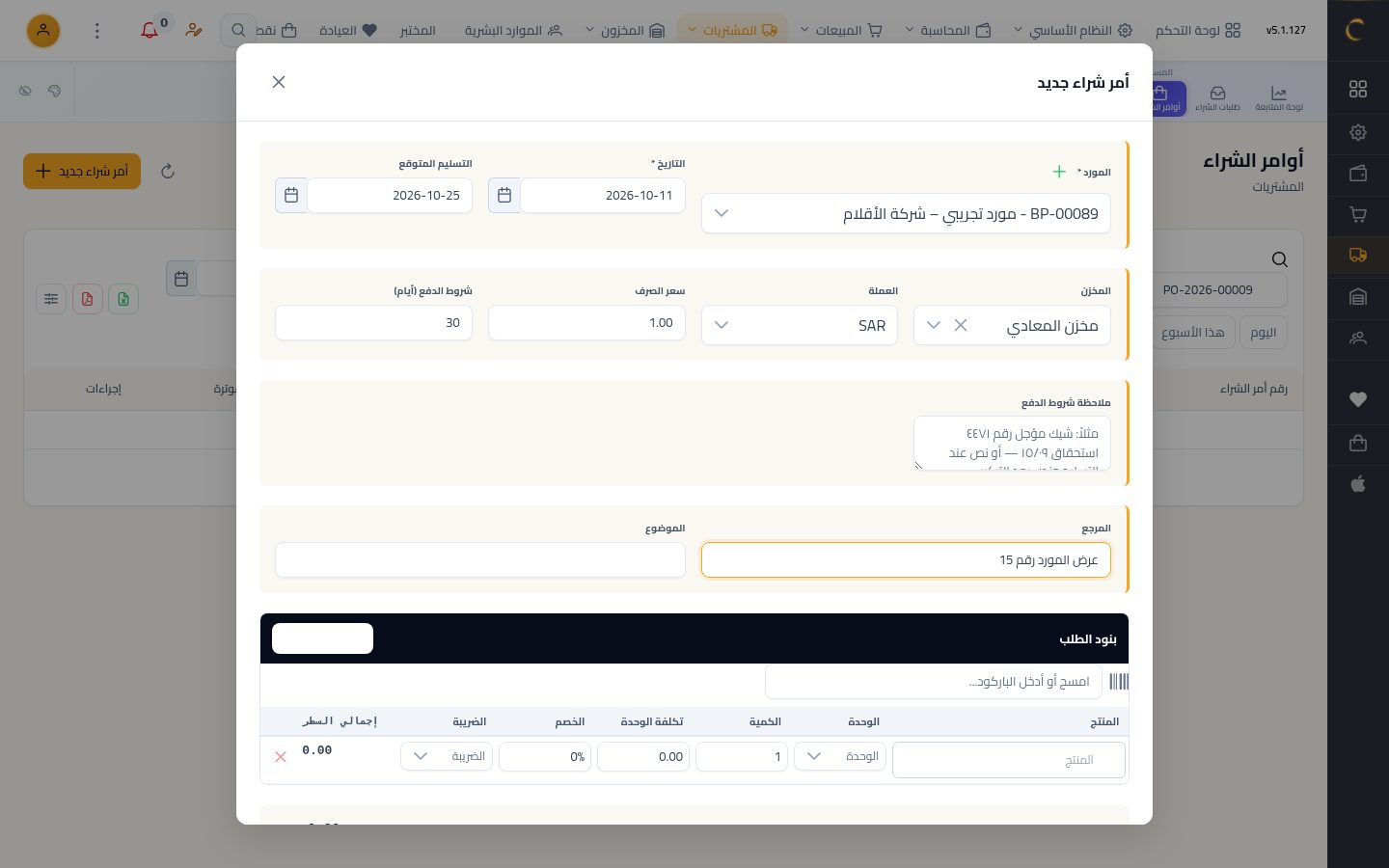Image resolution: width=1389 pixels, height=868 pixels.
Task: Open the calendar picker for the order date
Action: 504,196
